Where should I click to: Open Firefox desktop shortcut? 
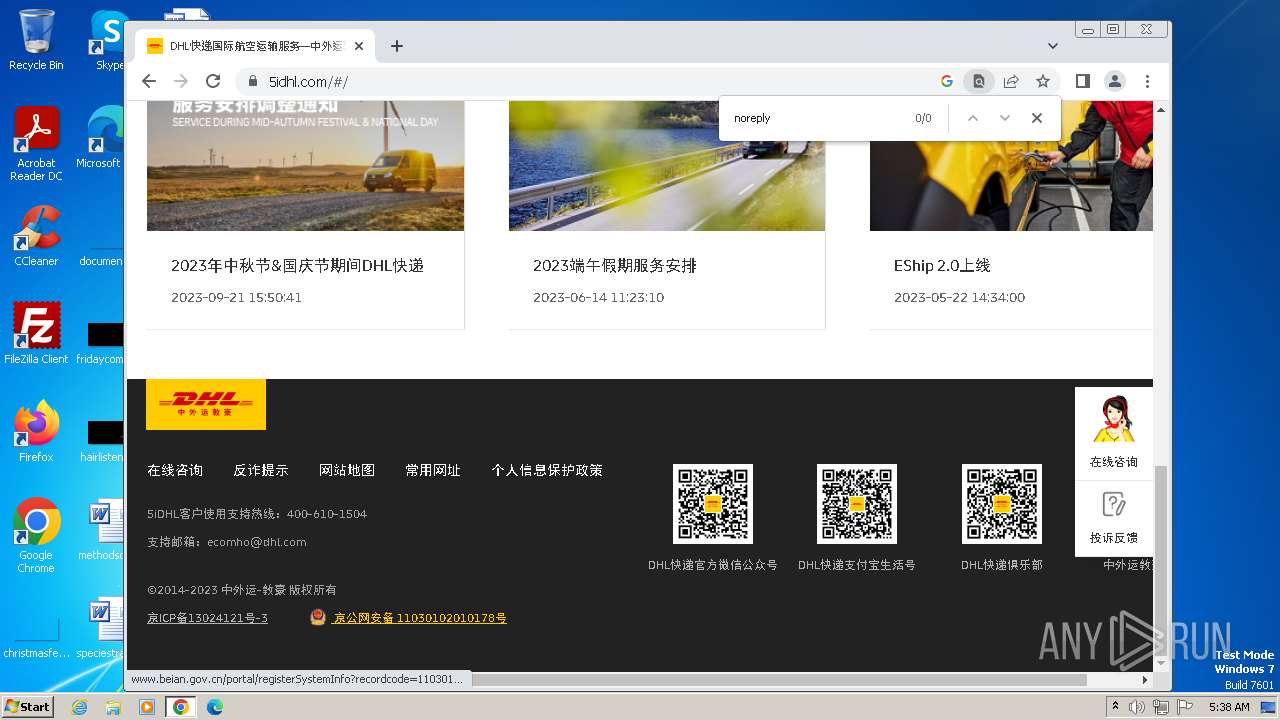(x=36, y=431)
